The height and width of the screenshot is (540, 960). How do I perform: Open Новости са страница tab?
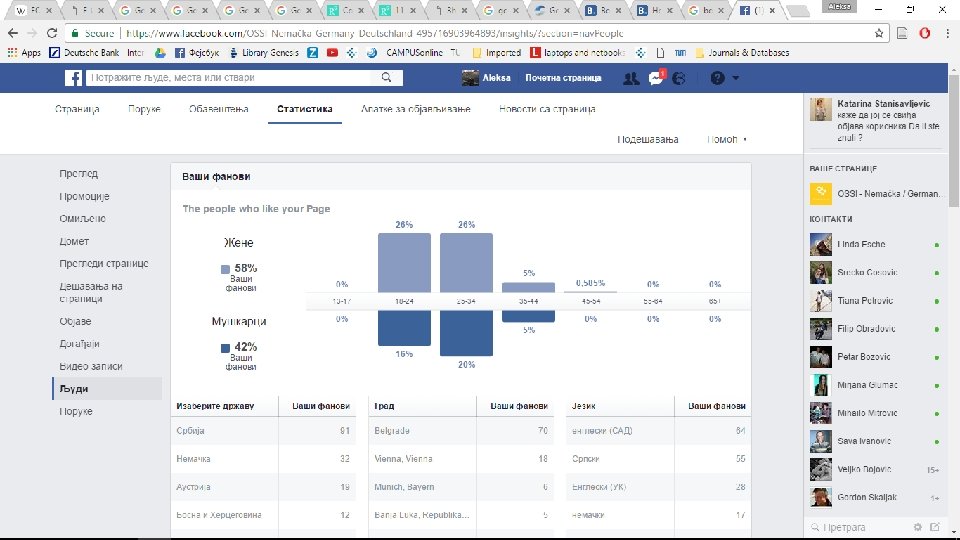click(547, 109)
